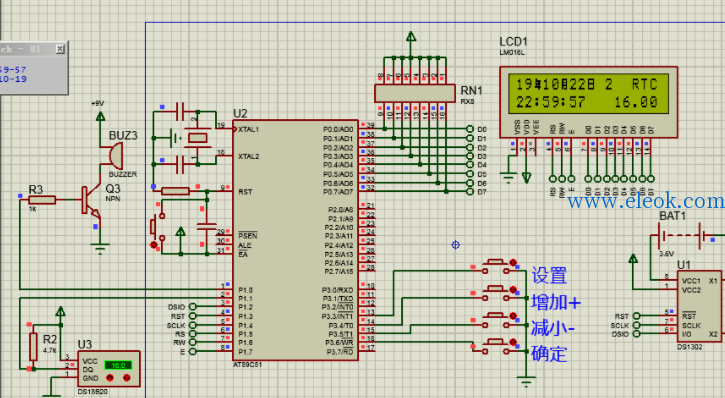Close the clock U1 popup window

pos(60,49)
